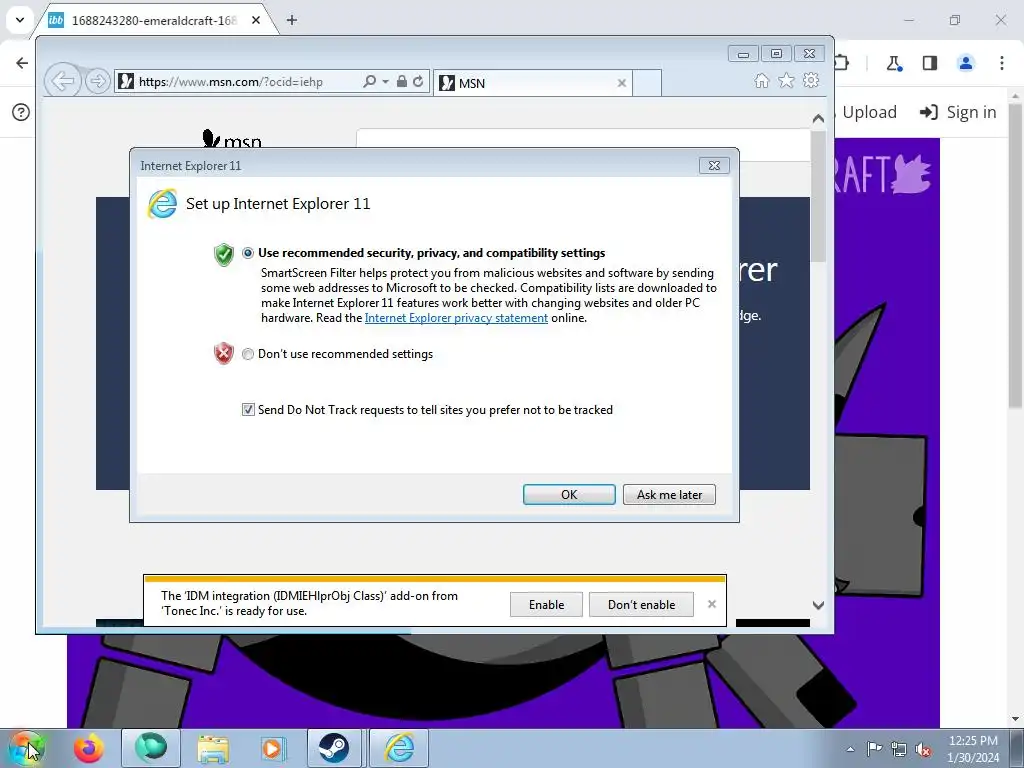Click Chrome back arrow button
The image size is (1024, 768).
(22, 63)
